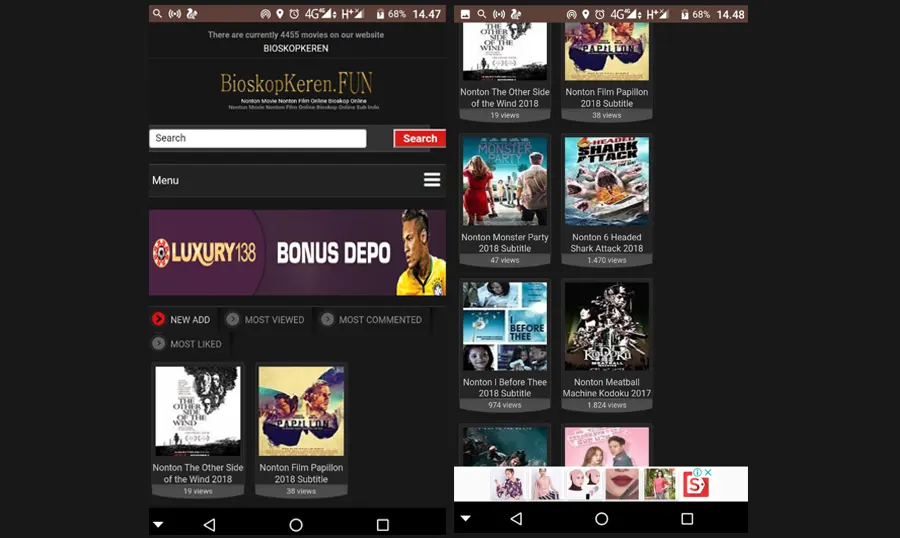Select the MOST COMMENTED tab
Viewport: 900px width, 538px height.
pyautogui.click(x=372, y=319)
